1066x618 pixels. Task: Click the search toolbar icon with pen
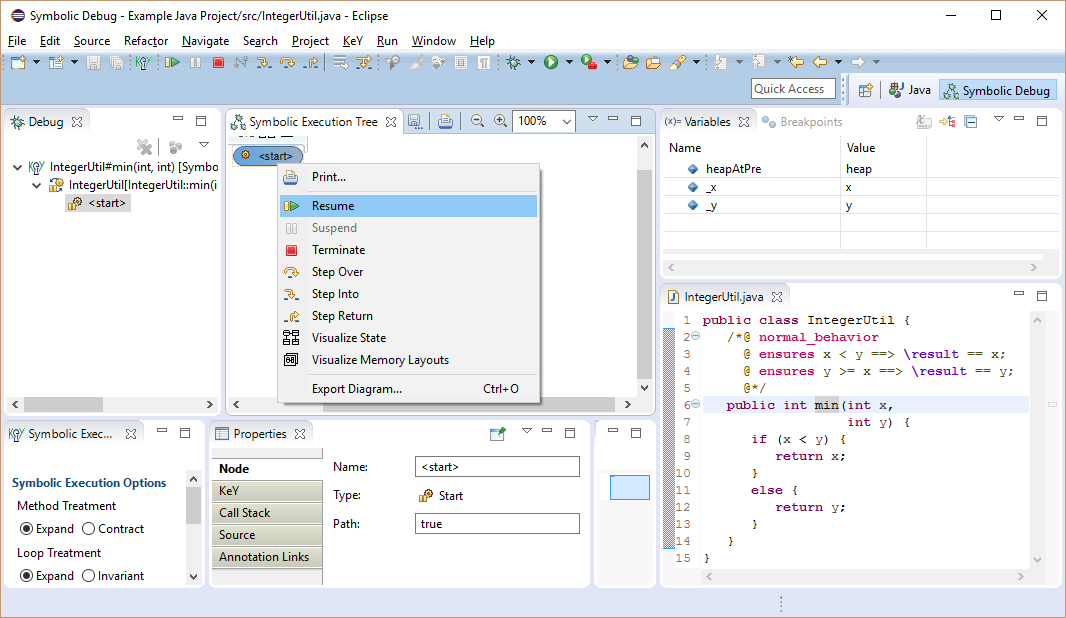(x=678, y=63)
